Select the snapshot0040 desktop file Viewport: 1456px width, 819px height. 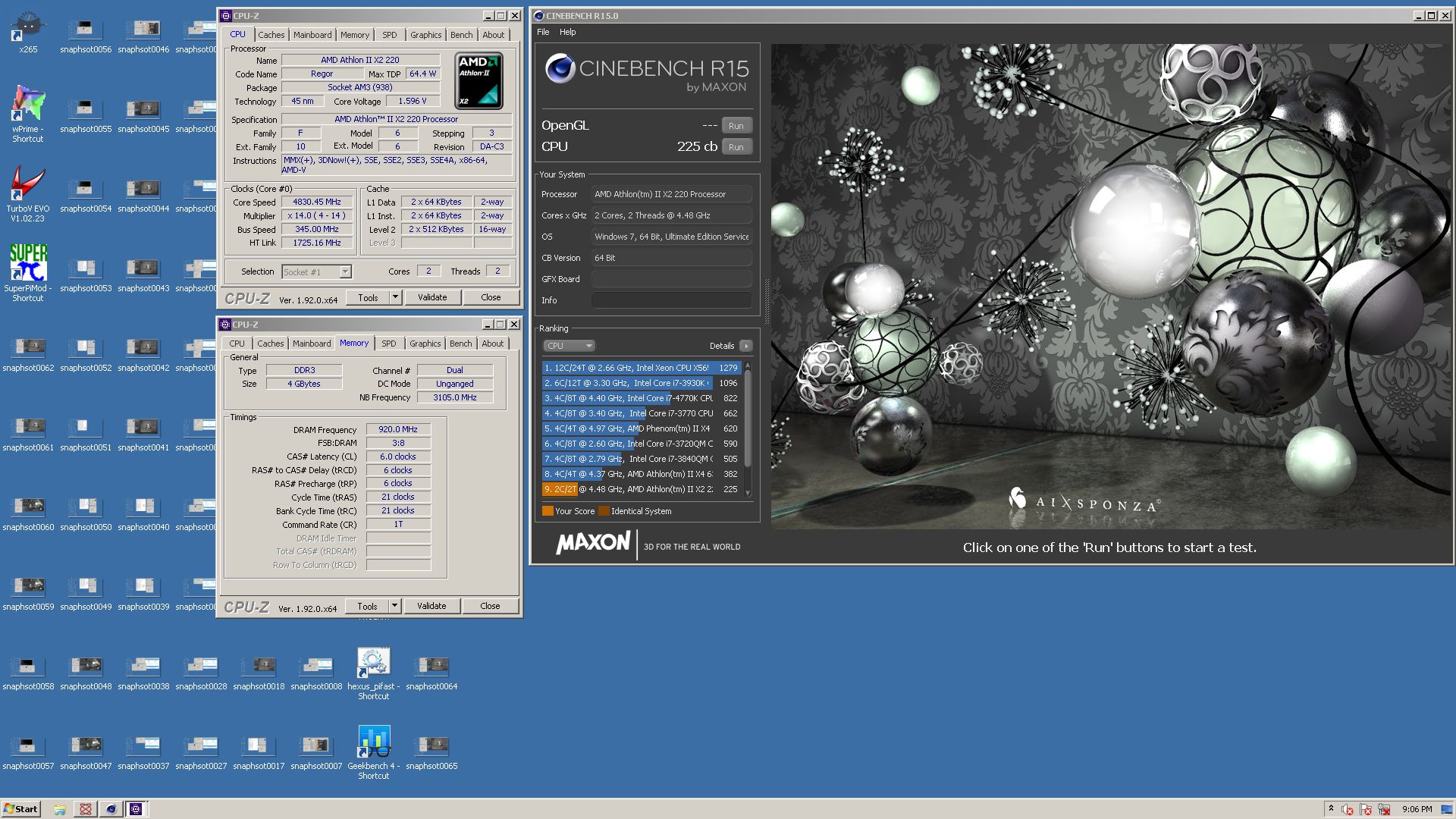point(143,513)
